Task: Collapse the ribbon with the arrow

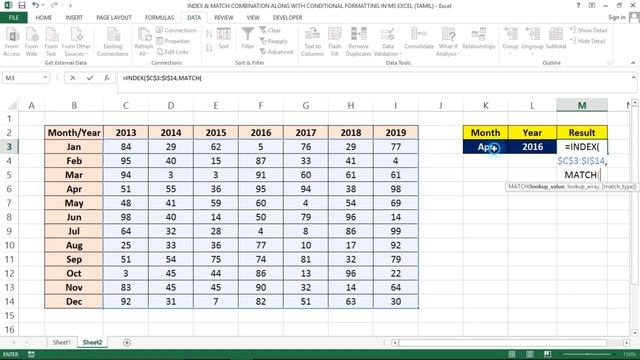Action: point(633,63)
